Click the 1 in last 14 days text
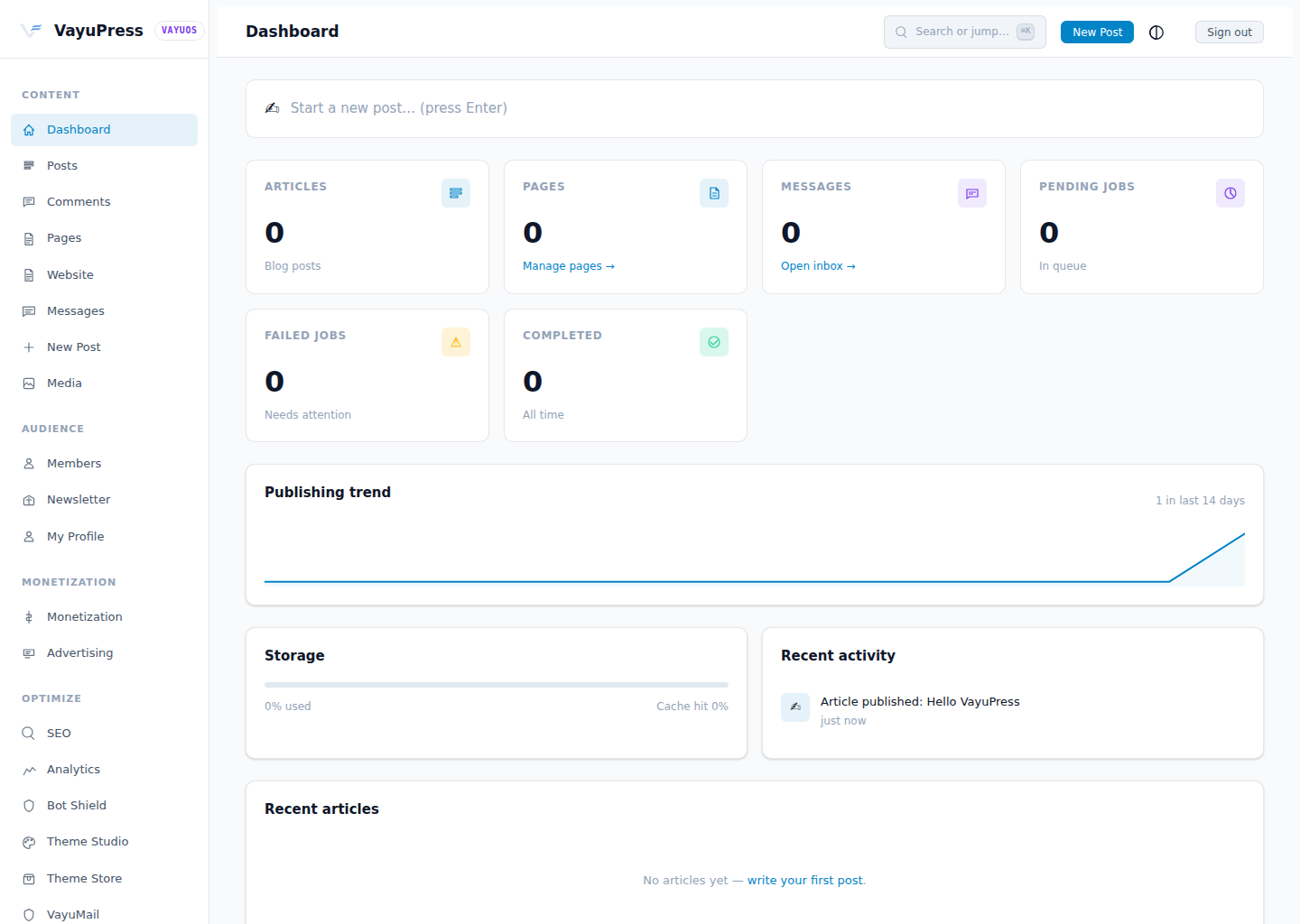The image size is (1300, 924). click(x=1200, y=501)
